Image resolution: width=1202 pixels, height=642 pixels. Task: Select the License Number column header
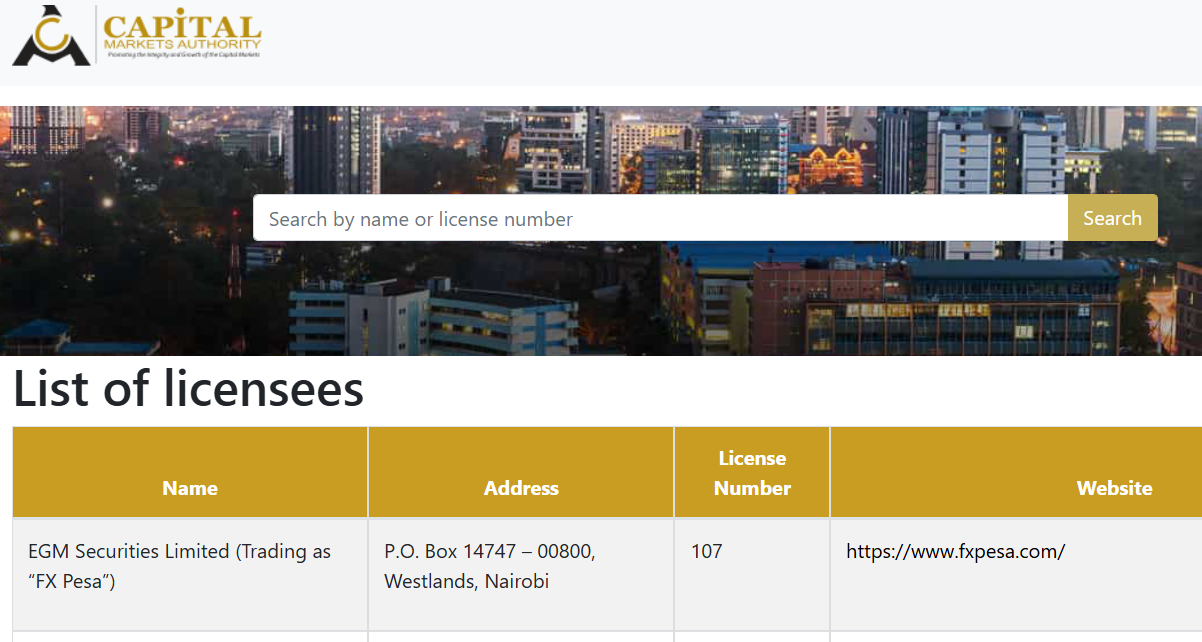click(x=752, y=473)
